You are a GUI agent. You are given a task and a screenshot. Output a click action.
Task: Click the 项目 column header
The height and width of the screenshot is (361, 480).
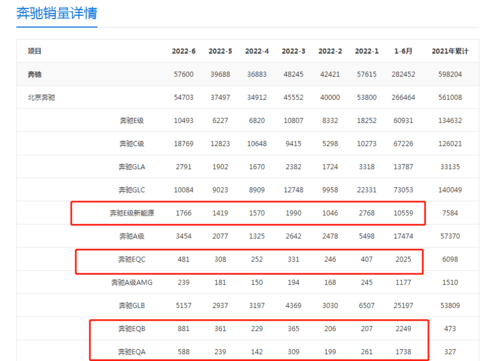tap(35, 51)
